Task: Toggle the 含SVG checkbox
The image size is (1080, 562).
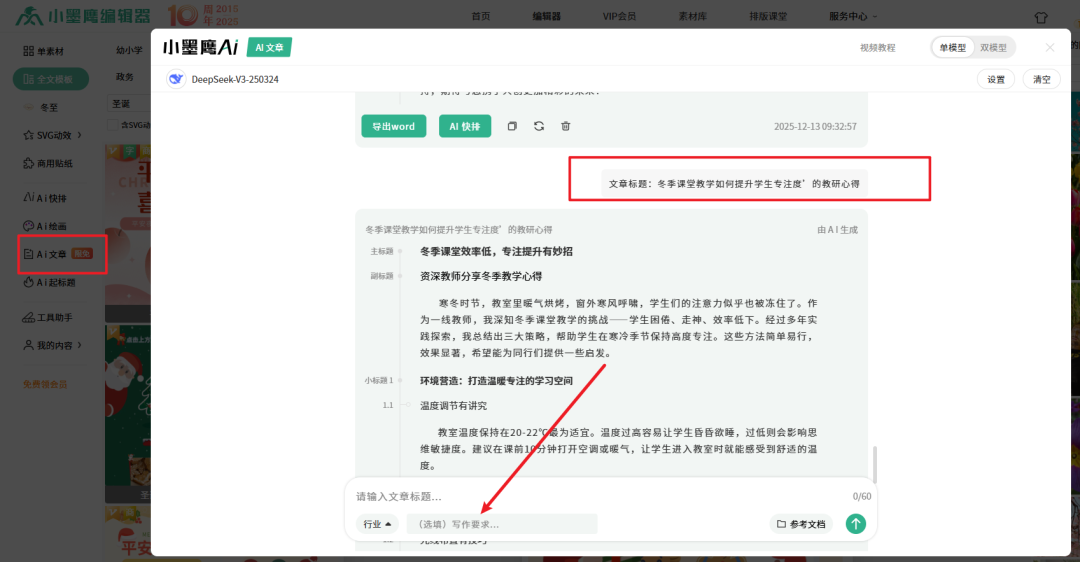Action: pyautogui.click(x=112, y=125)
